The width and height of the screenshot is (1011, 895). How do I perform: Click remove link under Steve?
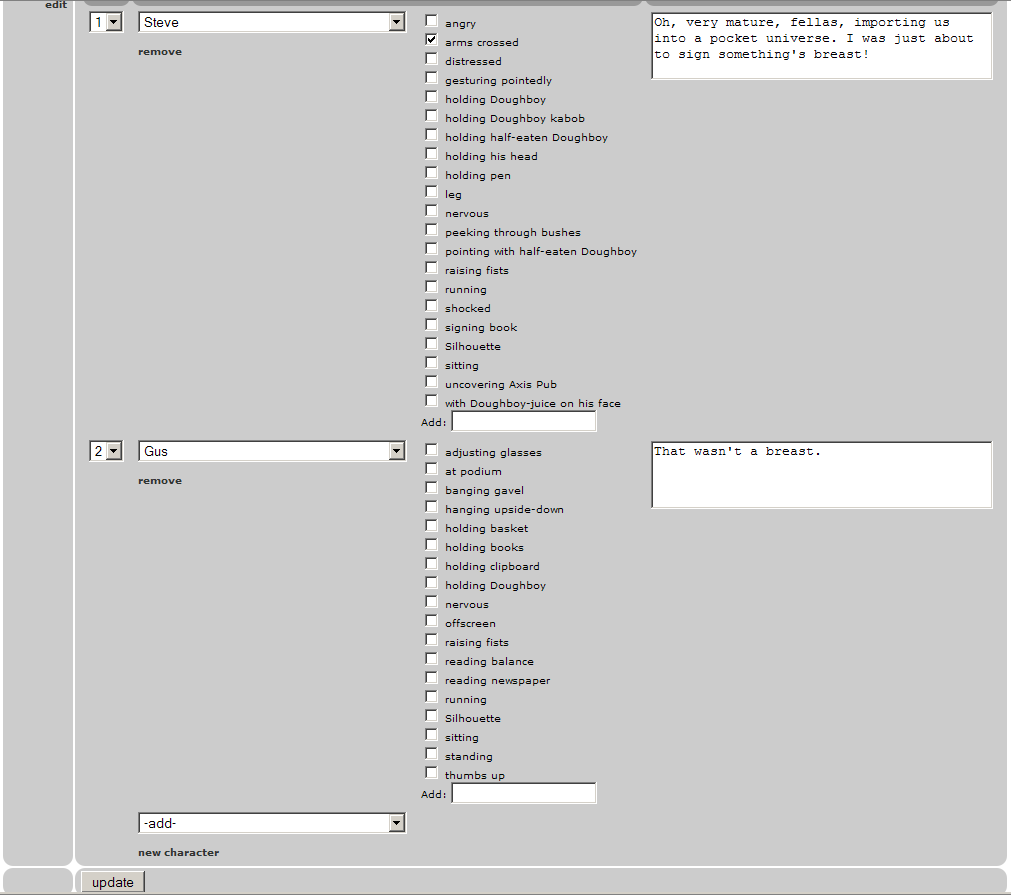click(160, 52)
